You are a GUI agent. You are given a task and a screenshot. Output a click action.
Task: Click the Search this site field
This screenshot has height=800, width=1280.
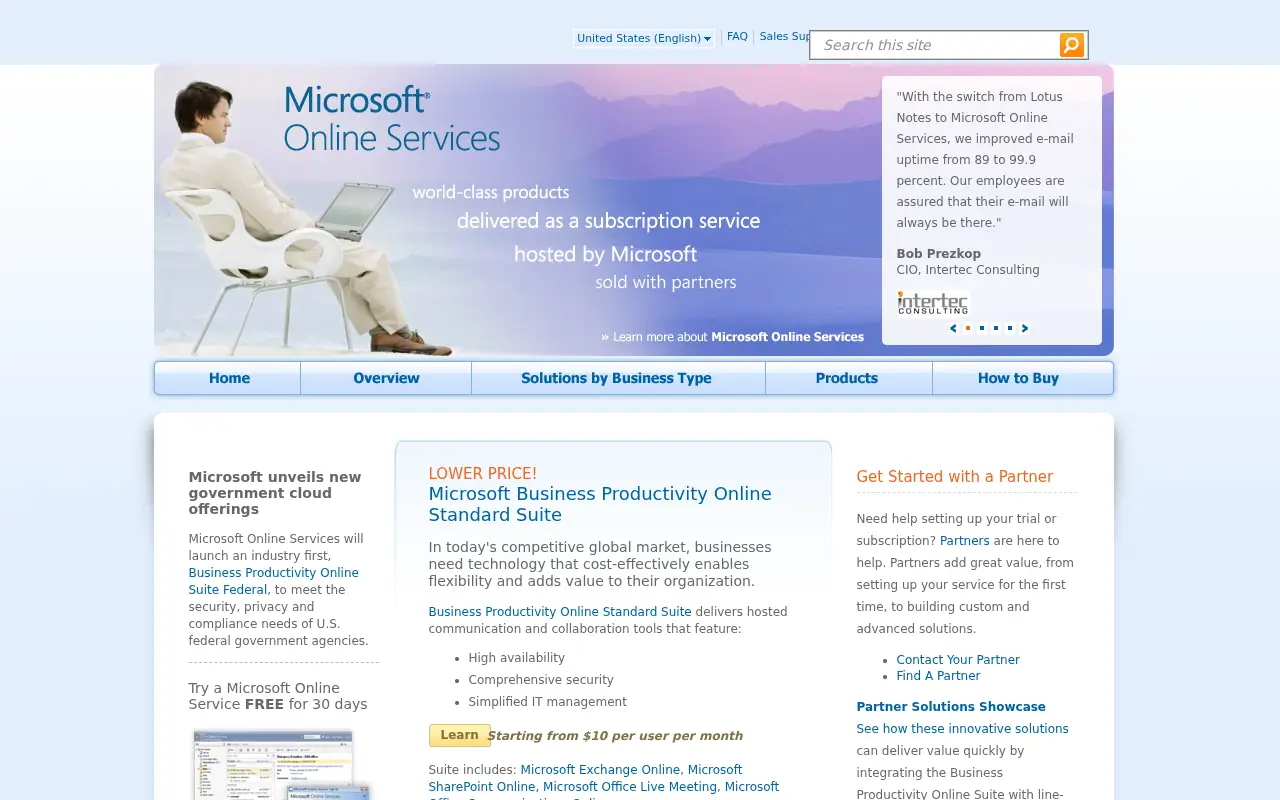(936, 45)
